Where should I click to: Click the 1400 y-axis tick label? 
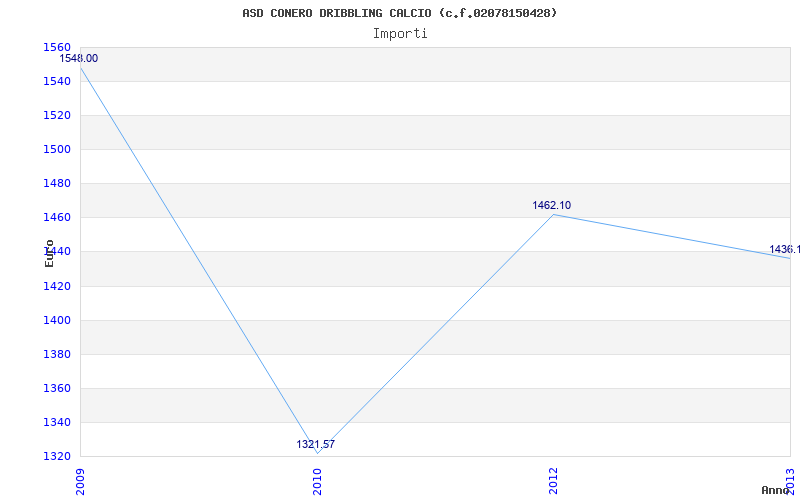(57, 320)
